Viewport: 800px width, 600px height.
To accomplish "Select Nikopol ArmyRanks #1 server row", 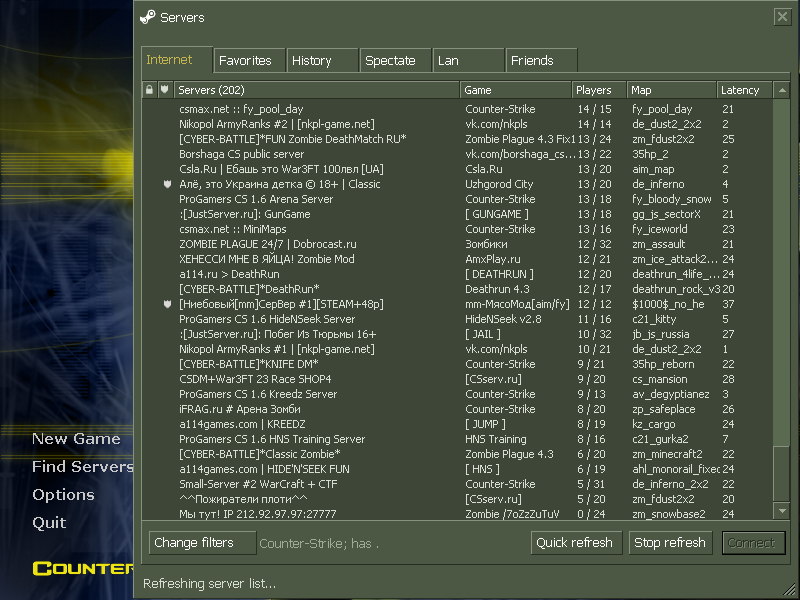I will tap(458, 349).
